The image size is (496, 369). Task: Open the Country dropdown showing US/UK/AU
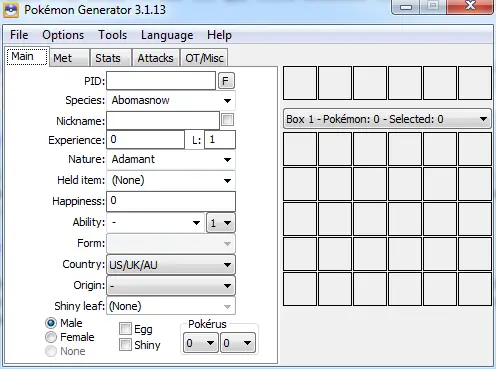pyautogui.click(x=171, y=265)
